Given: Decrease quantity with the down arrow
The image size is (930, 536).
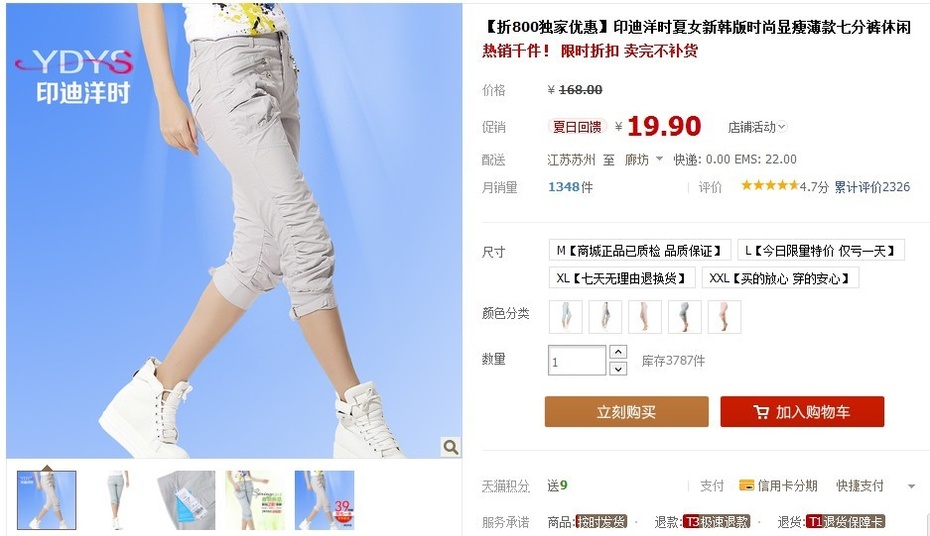Looking at the screenshot, I should [618, 369].
